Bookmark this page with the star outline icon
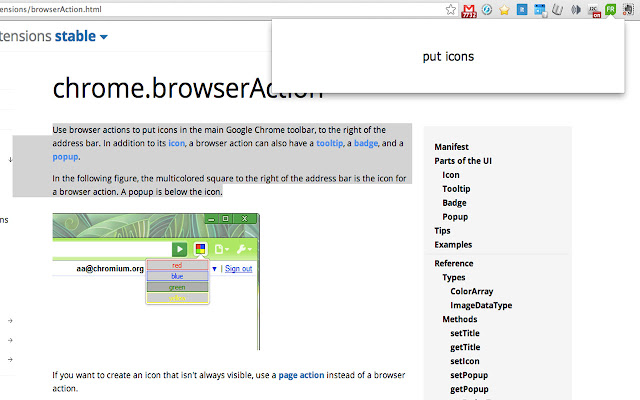The height and width of the screenshot is (400, 640). coord(451,9)
